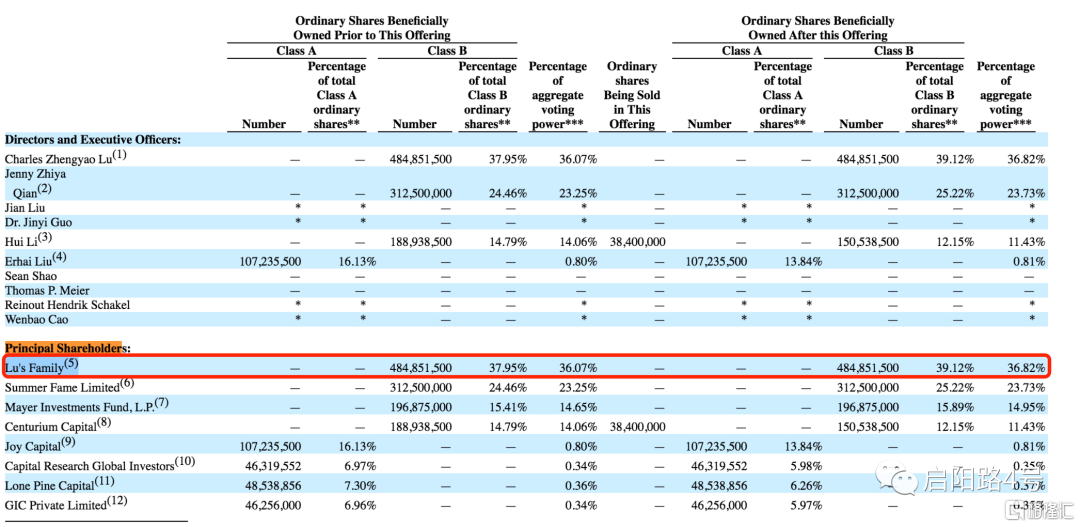Image resolution: width=1080 pixels, height=527 pixels.
Task: Select 38,400,000 in the Hui Li row
Action: point(637,242)
